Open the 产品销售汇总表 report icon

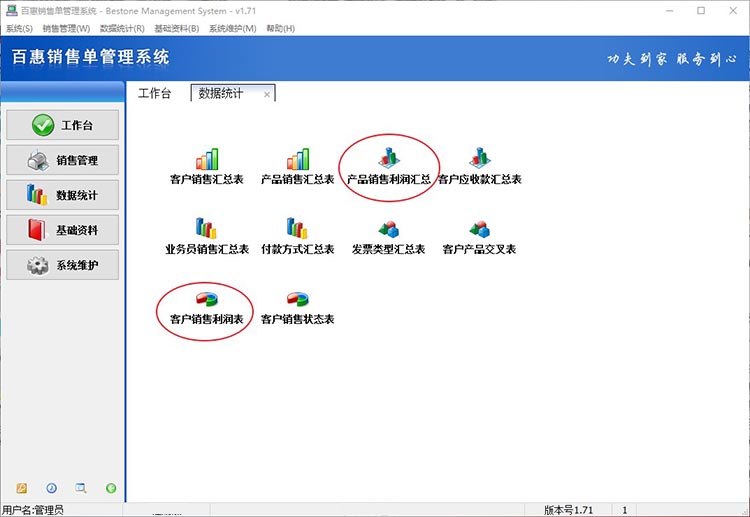[x=298, y=160]
